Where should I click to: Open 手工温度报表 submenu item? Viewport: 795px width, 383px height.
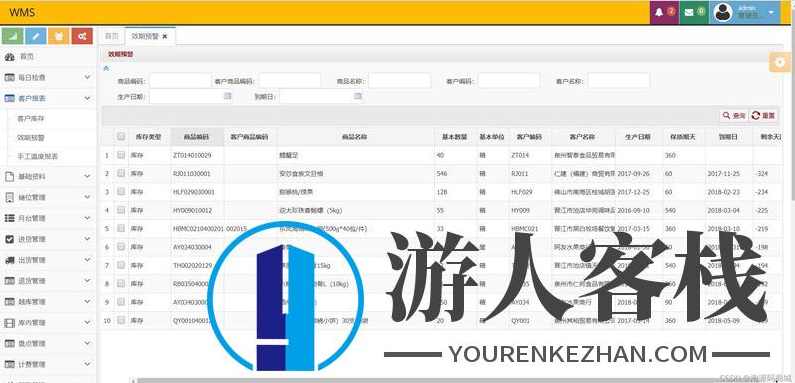(37, 156)
